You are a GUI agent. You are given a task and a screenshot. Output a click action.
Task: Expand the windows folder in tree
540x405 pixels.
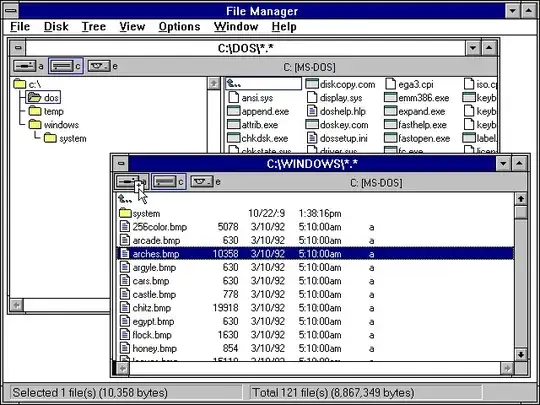[35, 124]
